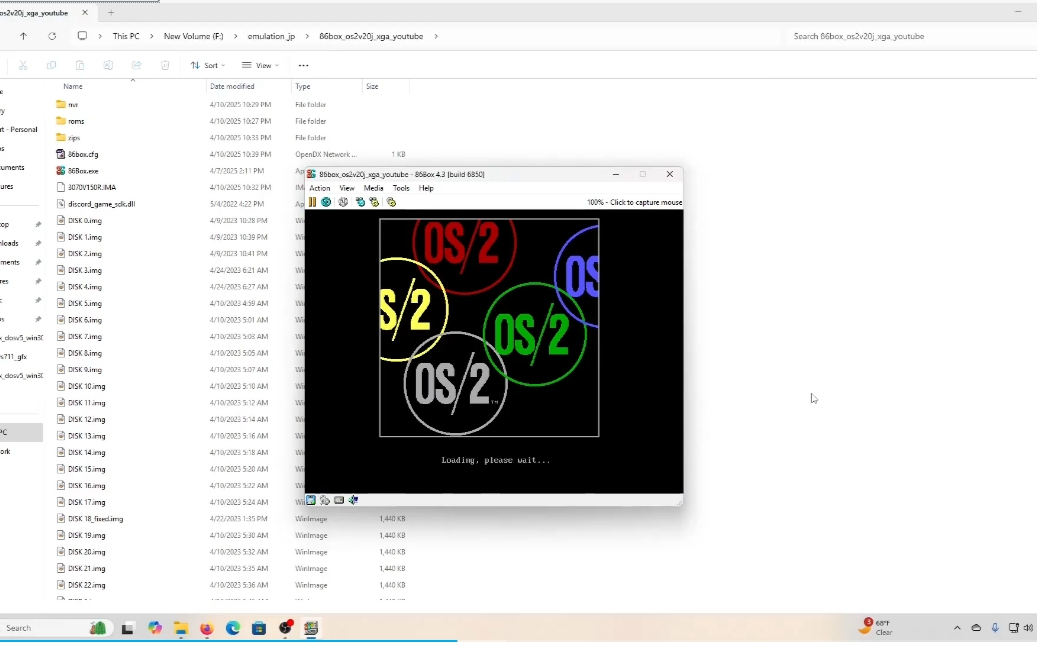Click the Copy icon in Explorer toolbar

52,65
